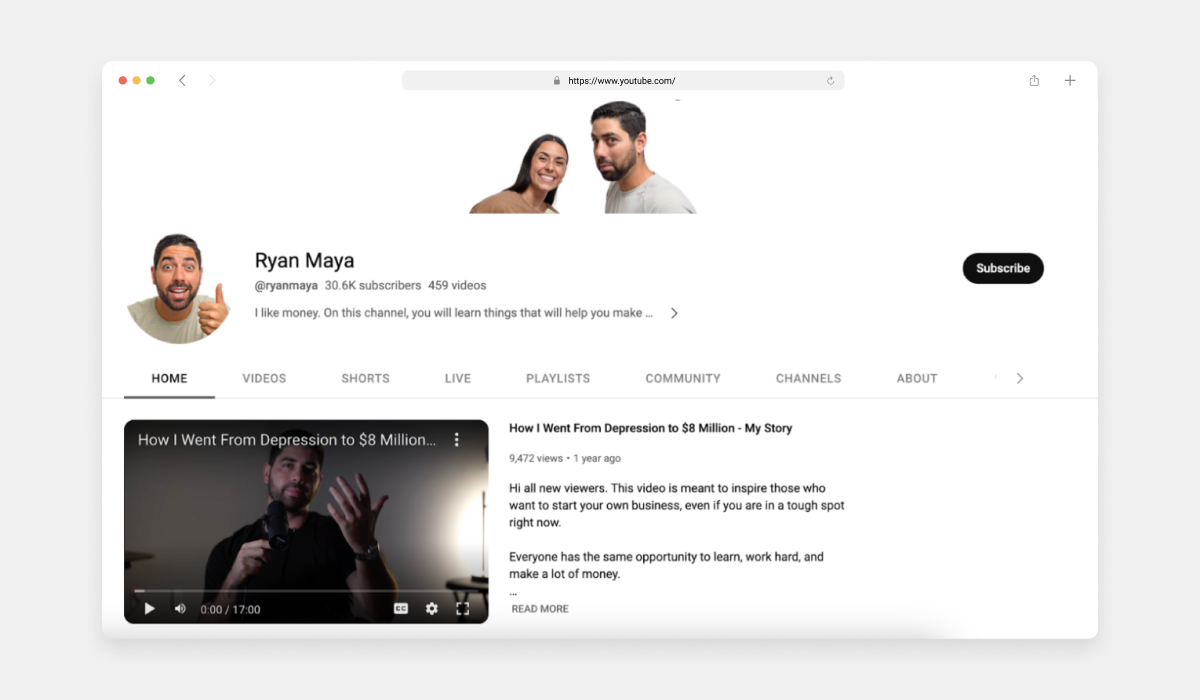The height and width of the screenshot is (700, 1200).
Task: Open the video titled How I Went From Depression
Action: 649,428
